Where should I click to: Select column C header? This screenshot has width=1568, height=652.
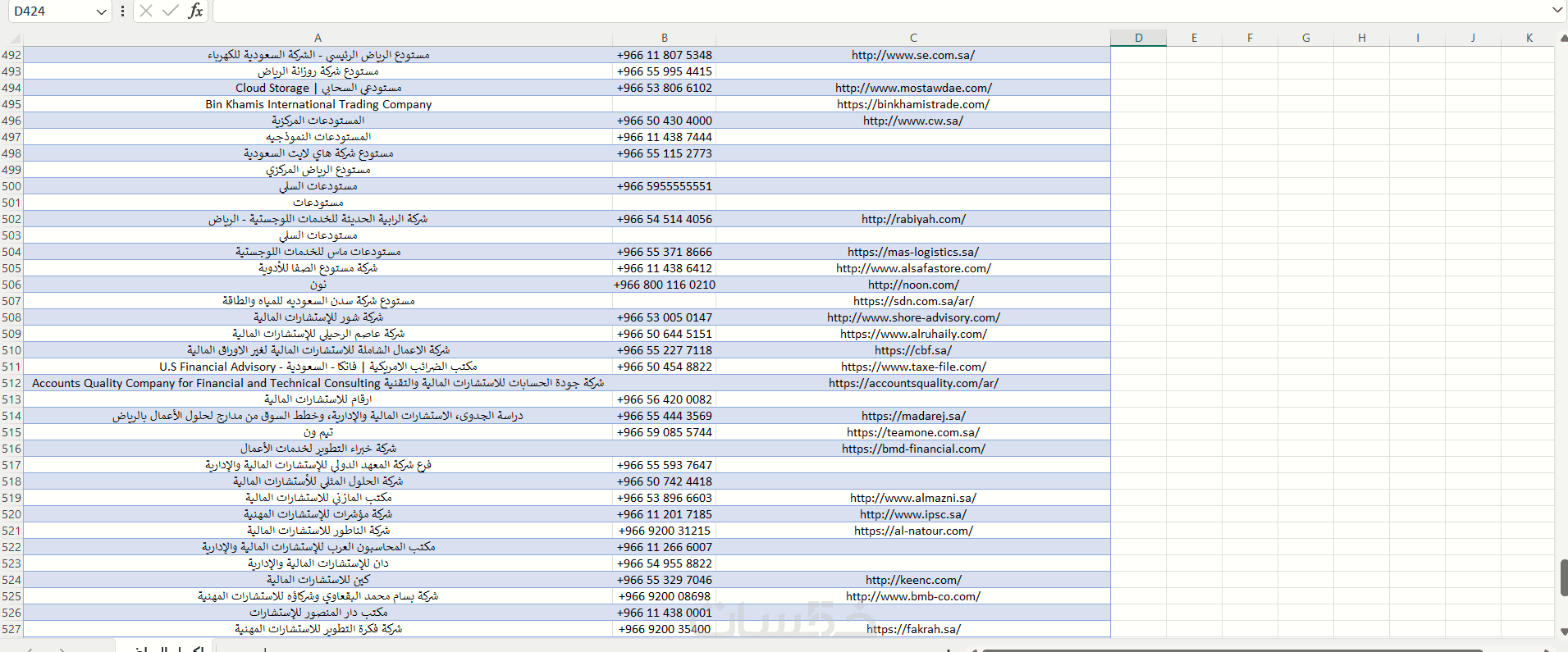pos(913,38)
